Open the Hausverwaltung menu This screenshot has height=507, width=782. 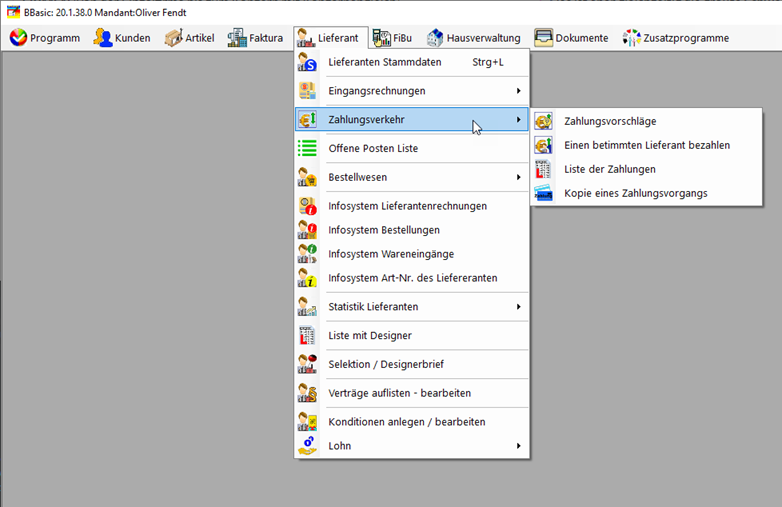[x=474, y=38]
